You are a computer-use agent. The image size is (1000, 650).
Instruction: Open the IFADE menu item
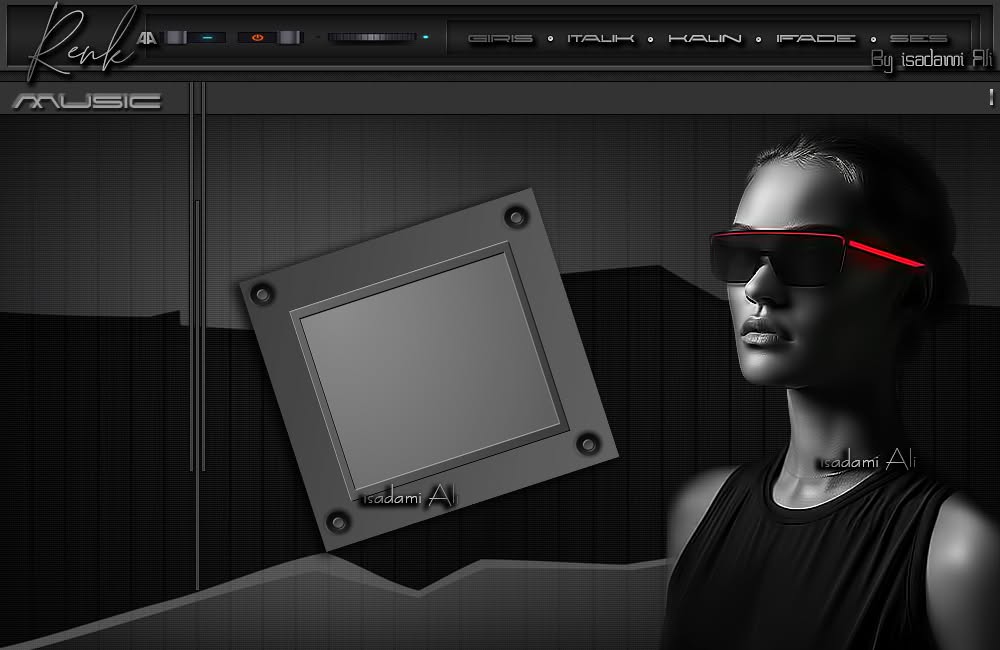click(x=816, y=39)
